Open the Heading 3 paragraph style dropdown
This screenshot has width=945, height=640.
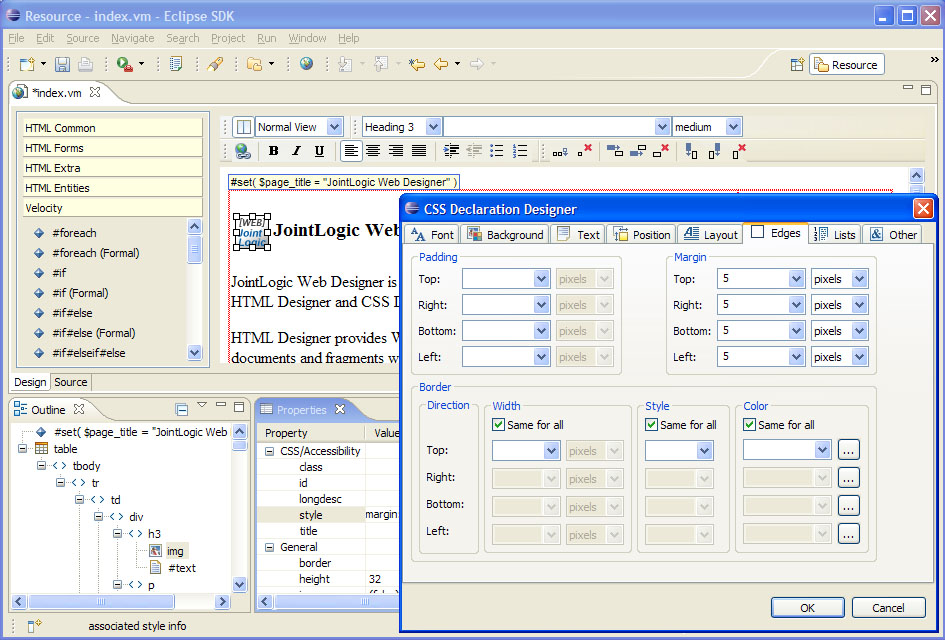tap(433, 127)
